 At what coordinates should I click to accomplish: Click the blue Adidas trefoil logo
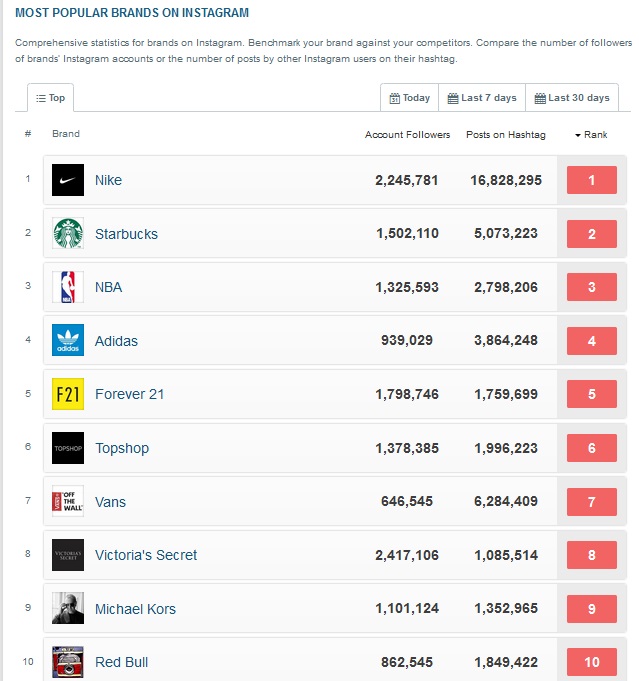68,340
